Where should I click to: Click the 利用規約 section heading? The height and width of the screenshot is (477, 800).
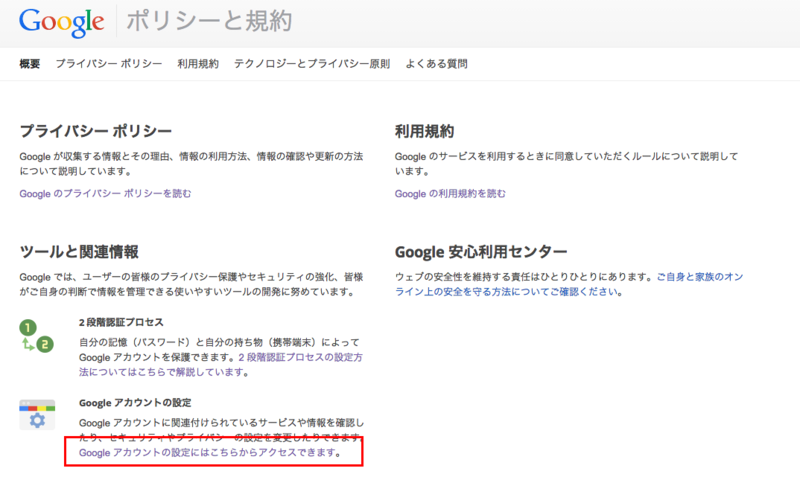tap(424, 131)
